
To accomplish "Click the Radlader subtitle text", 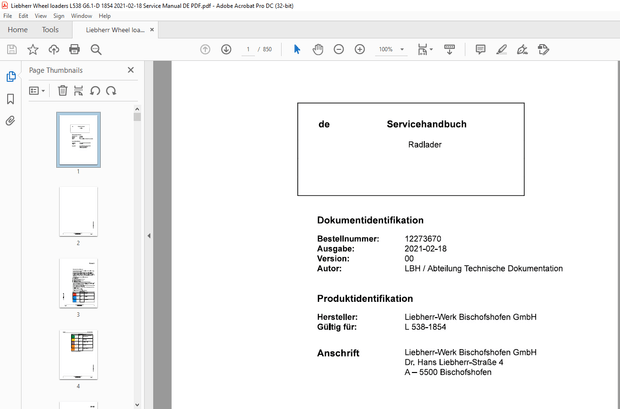I will point(425,145).
